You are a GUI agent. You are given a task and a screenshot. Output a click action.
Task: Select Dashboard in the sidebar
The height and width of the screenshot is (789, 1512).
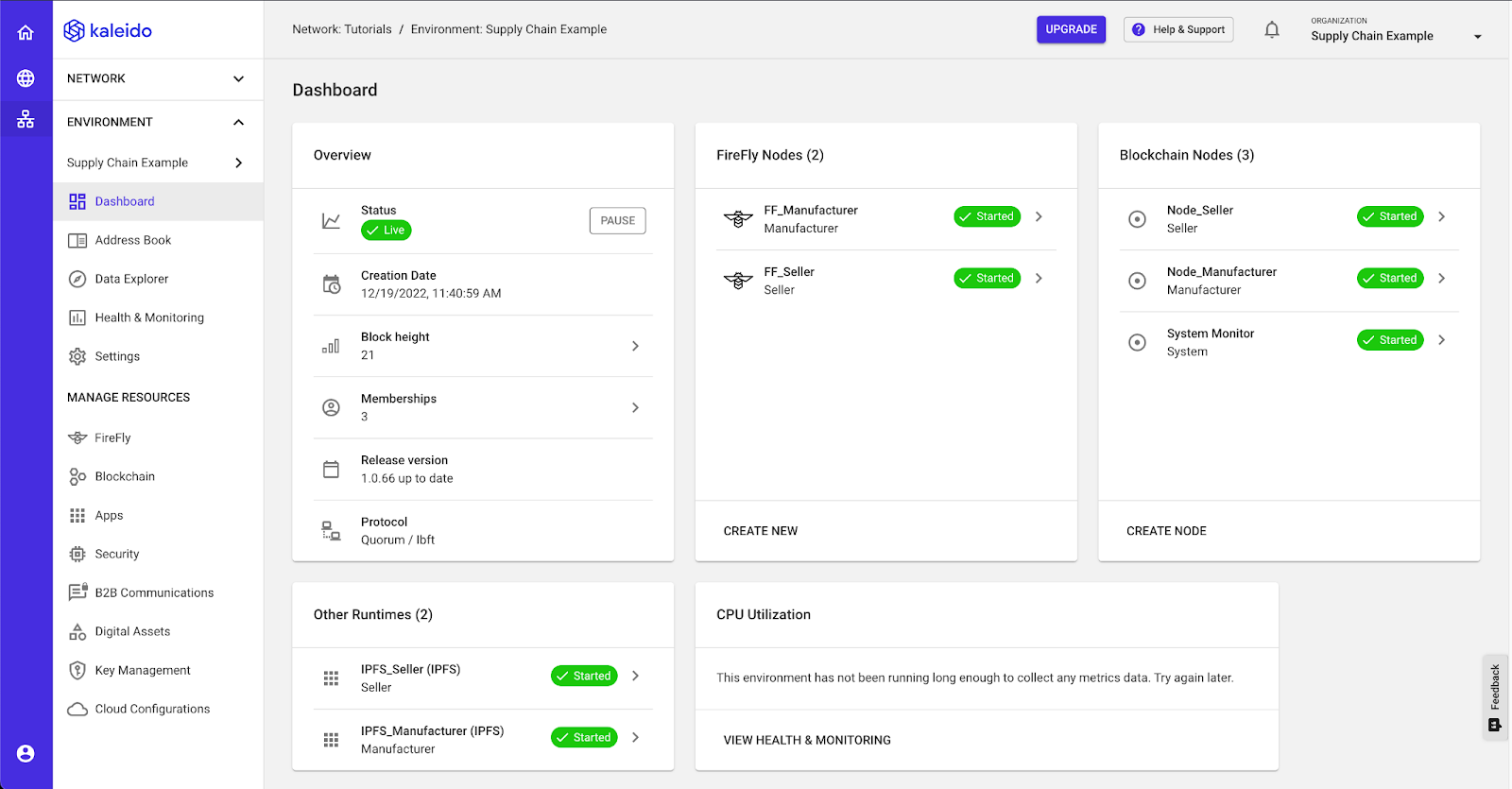(158, 201)
